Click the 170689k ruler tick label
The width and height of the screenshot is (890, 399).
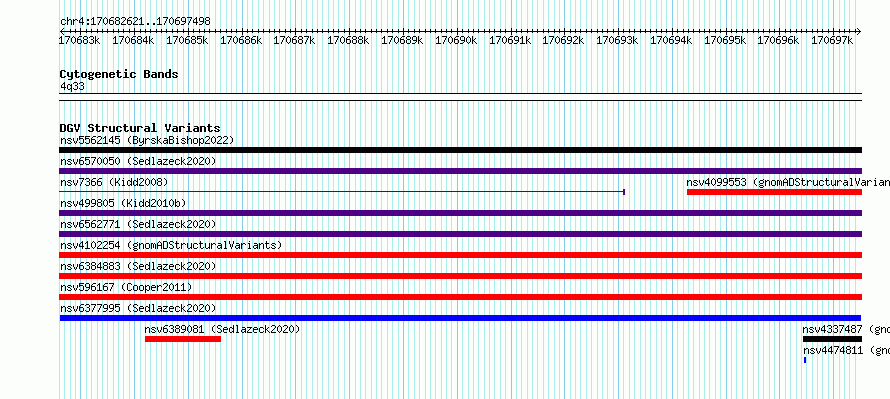(x=402, y=40)
